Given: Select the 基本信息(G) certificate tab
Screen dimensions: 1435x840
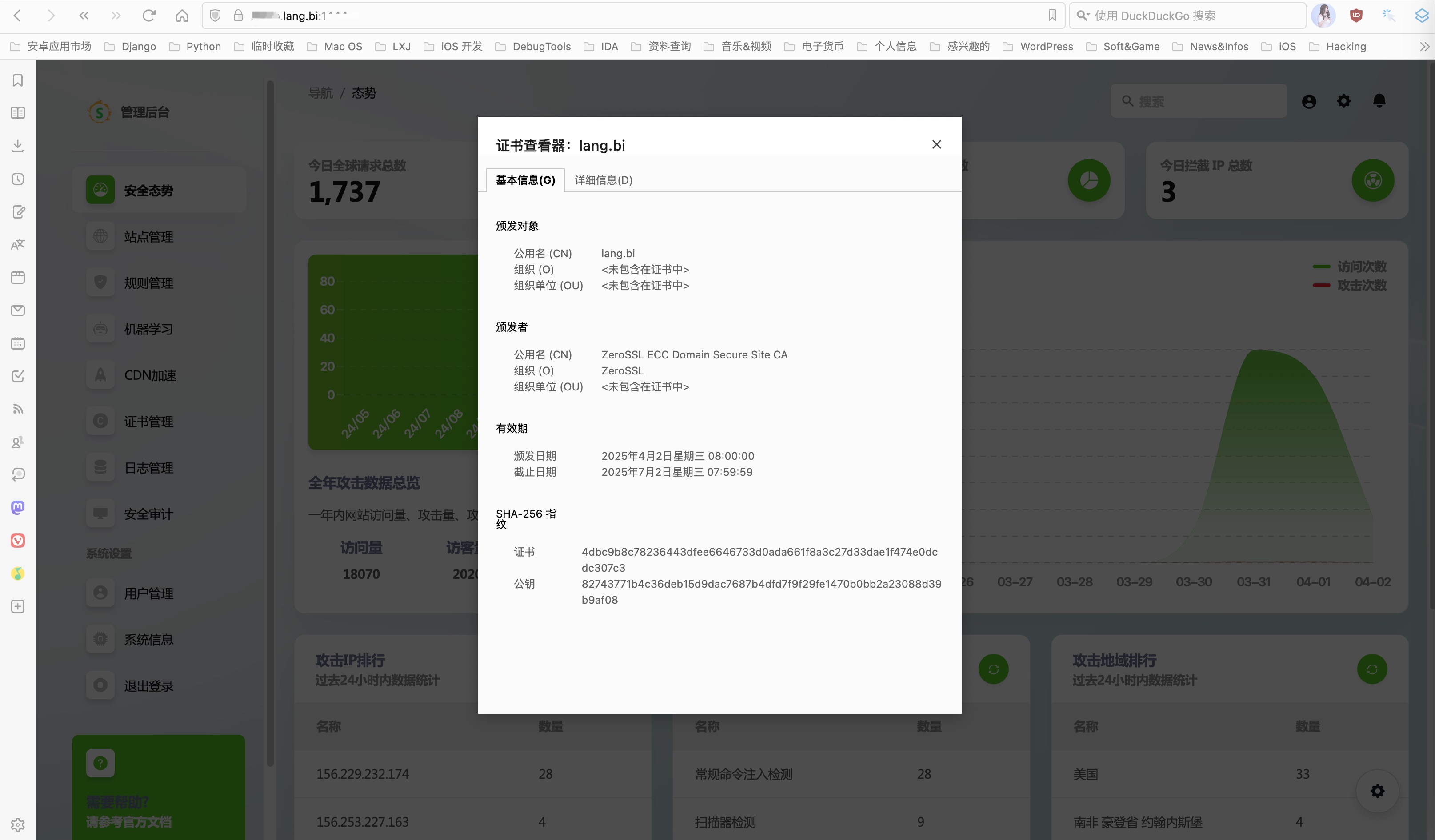Looking at the screenshot, I should (x=525, y=180).
